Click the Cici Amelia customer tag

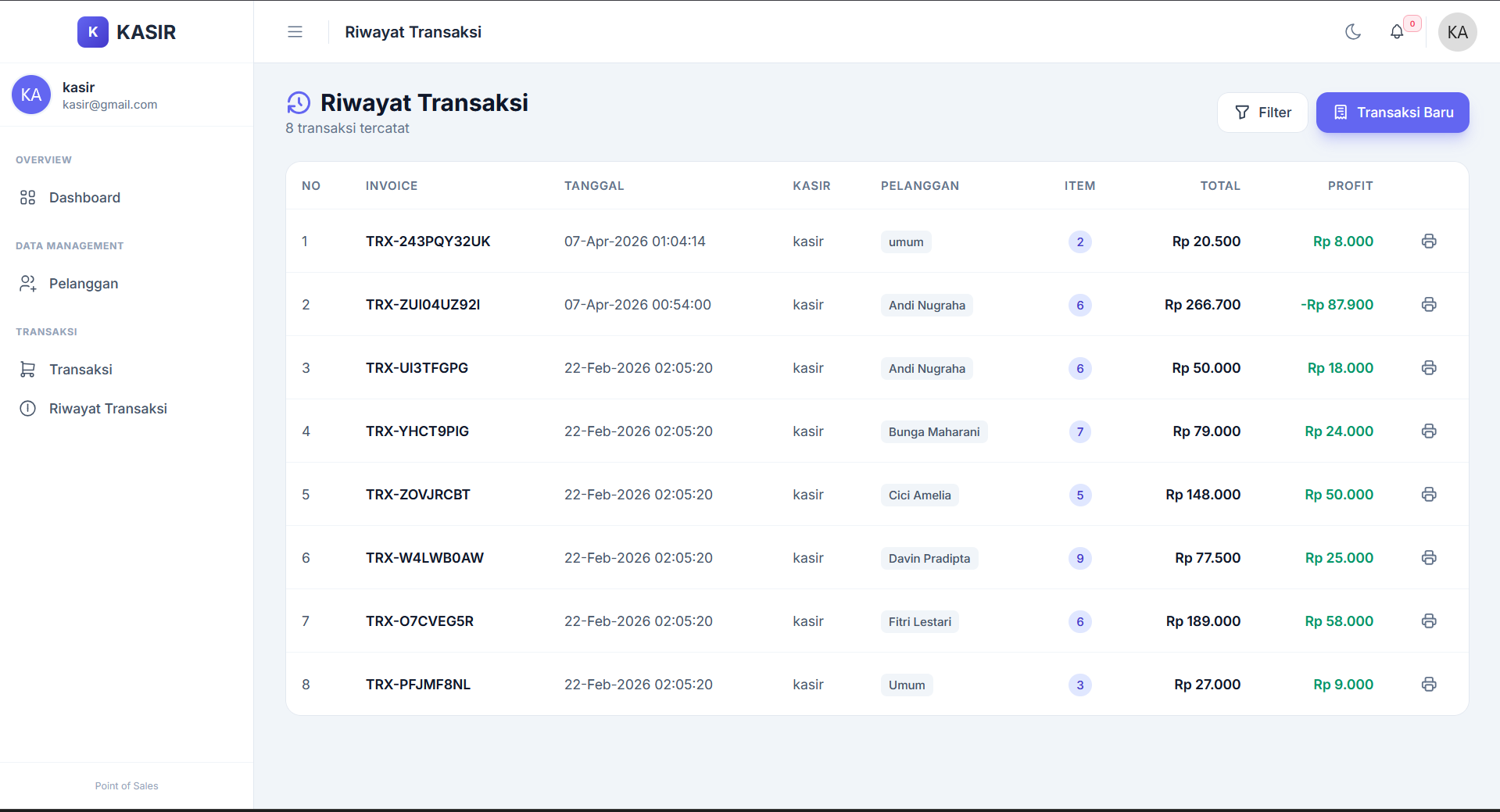[x=919, y=495]
